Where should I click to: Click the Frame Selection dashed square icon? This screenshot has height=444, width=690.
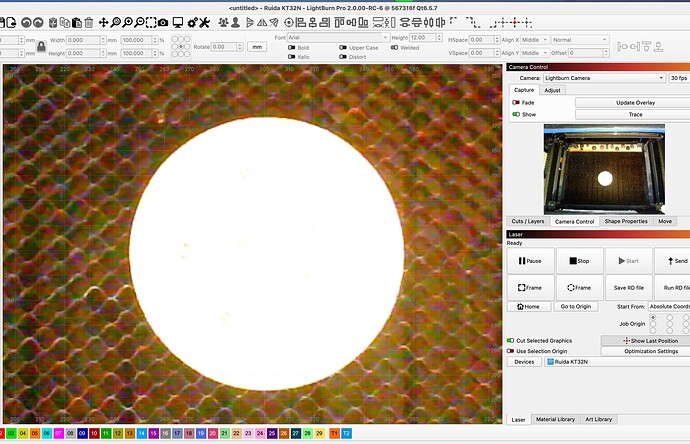pyautogui.click(x=151, y=22)
